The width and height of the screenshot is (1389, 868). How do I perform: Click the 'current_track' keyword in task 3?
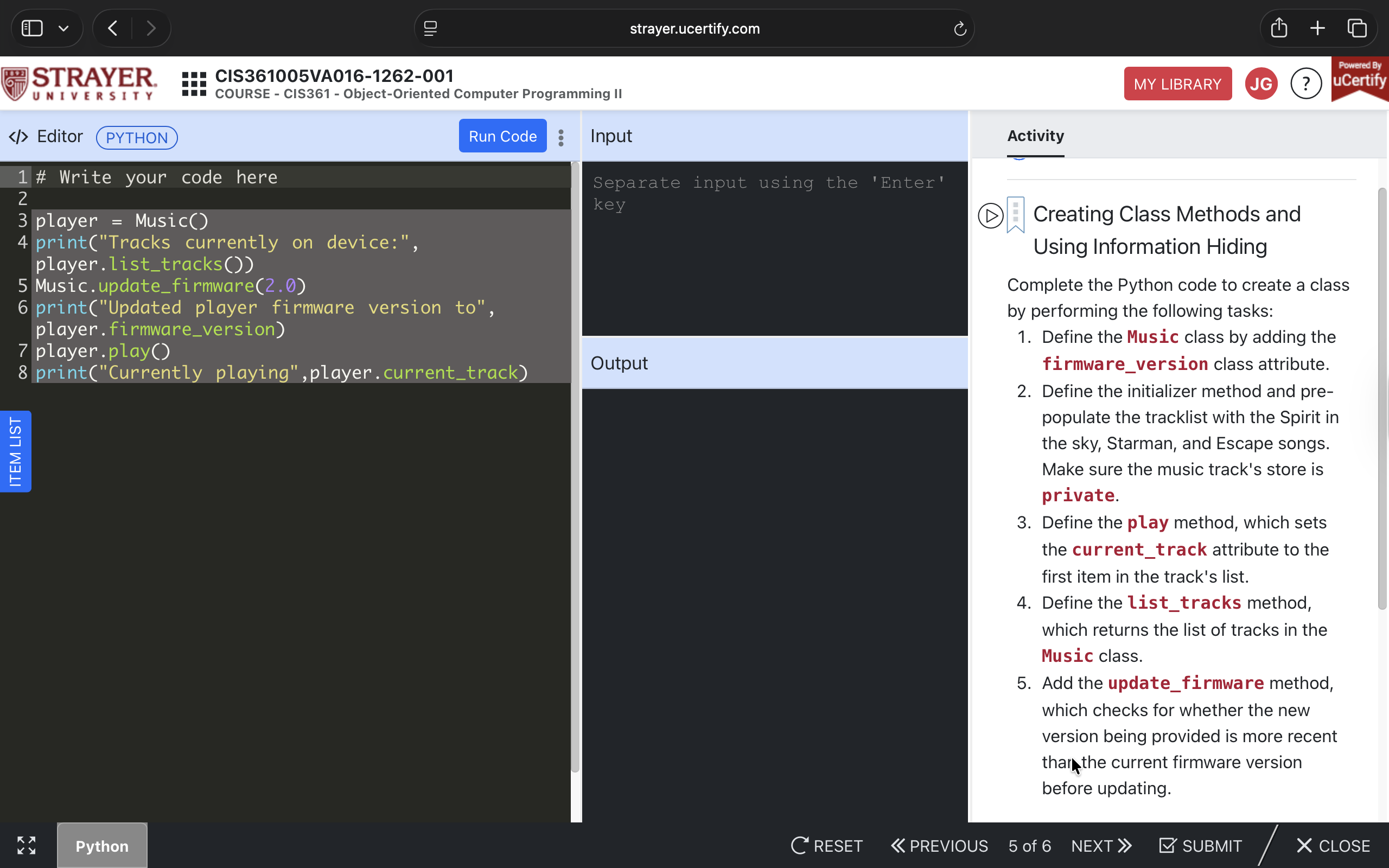tap(1139, 550)
